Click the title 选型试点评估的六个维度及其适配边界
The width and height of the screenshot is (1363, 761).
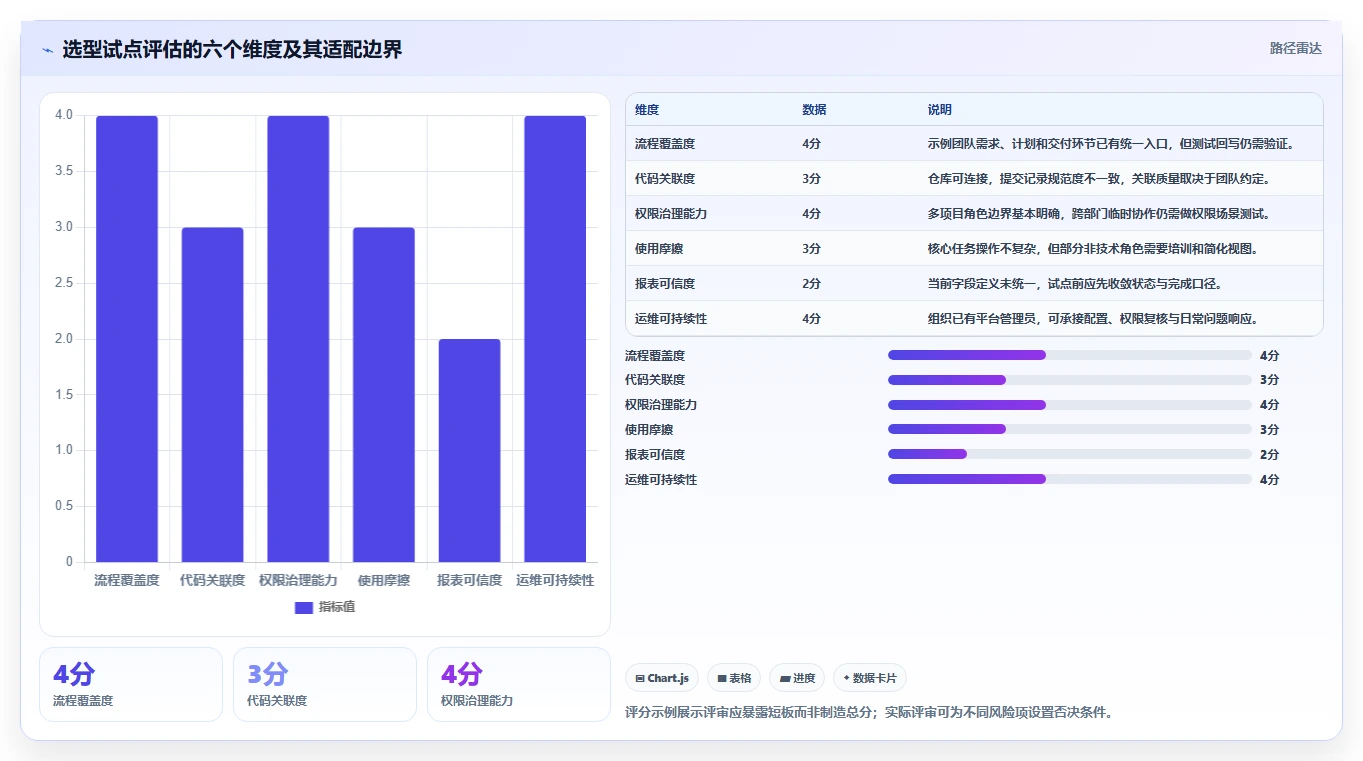click(232, 50)
